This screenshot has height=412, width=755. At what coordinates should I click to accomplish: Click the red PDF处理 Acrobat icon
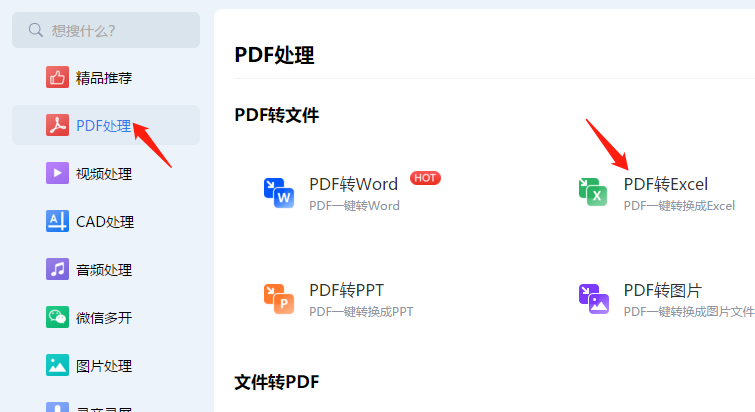pyautogui.click(x=57, y=125)
